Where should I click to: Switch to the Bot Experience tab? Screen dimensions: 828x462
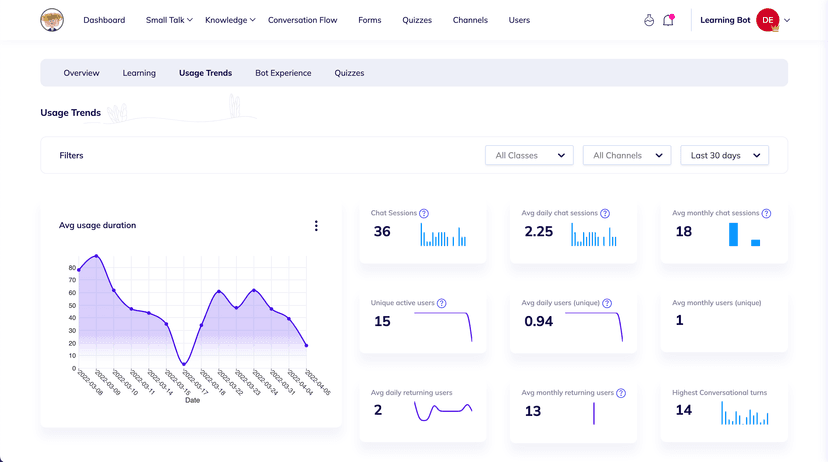283,73
